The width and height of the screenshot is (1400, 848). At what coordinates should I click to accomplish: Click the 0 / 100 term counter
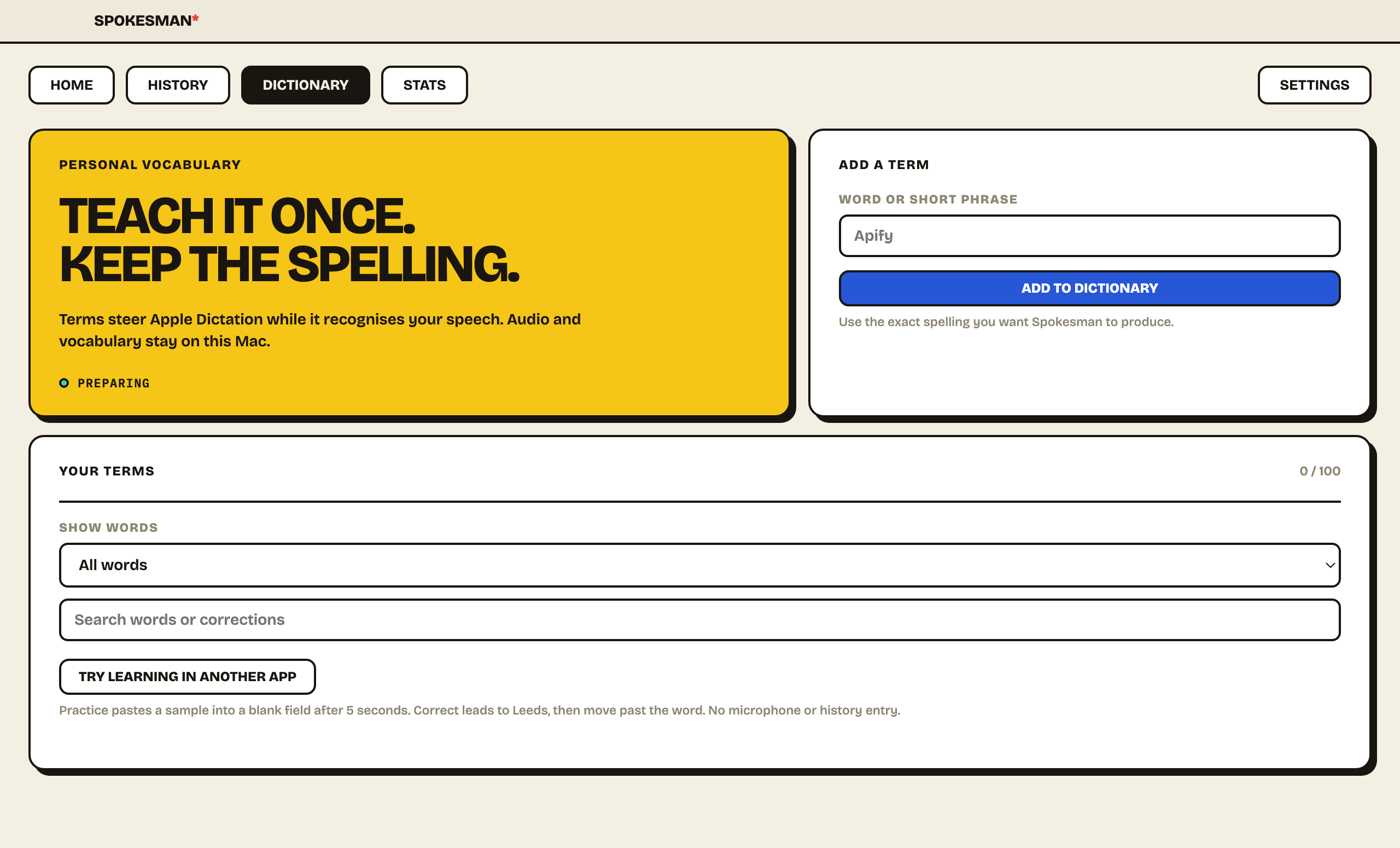[1320, 471]
